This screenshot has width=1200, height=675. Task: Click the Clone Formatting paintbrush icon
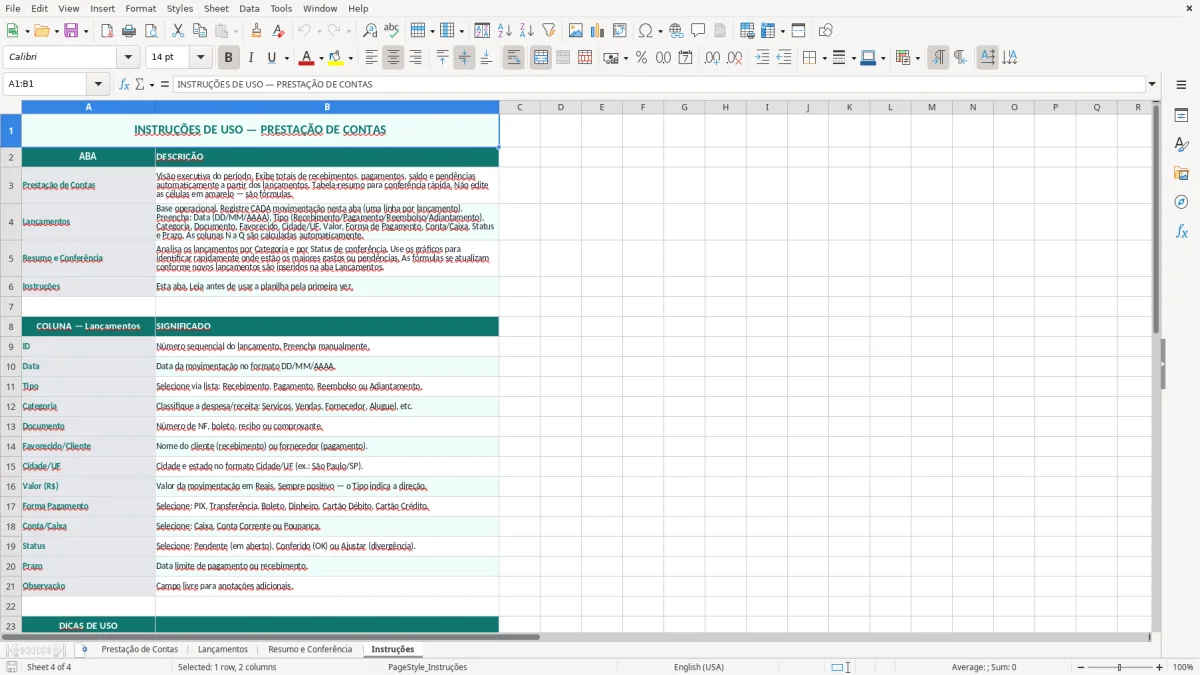click(256, 31)
